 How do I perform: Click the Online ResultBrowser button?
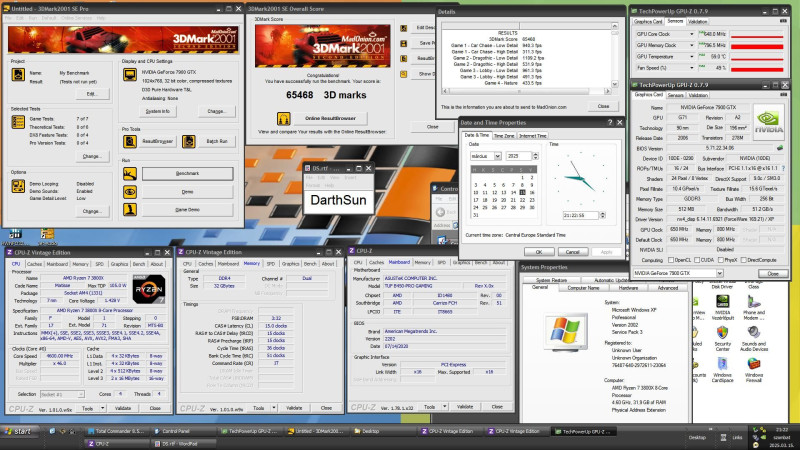click(x=330, y=118)
